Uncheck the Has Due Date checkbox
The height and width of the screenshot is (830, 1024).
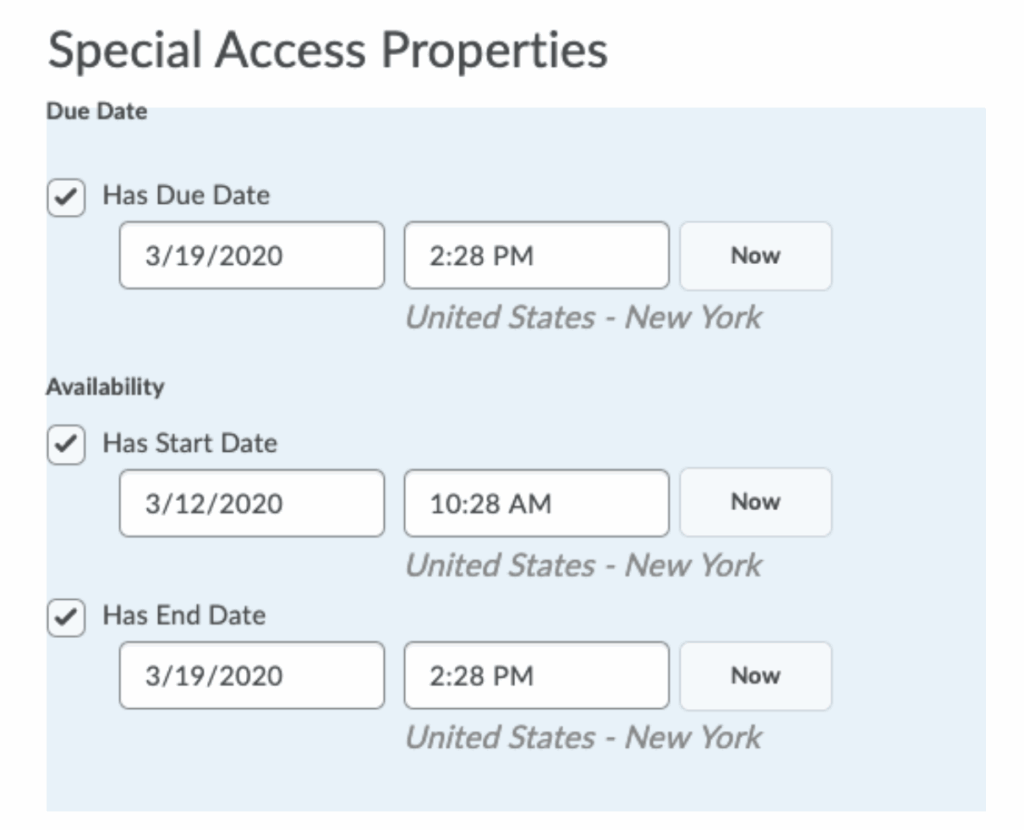click(66, 197)
